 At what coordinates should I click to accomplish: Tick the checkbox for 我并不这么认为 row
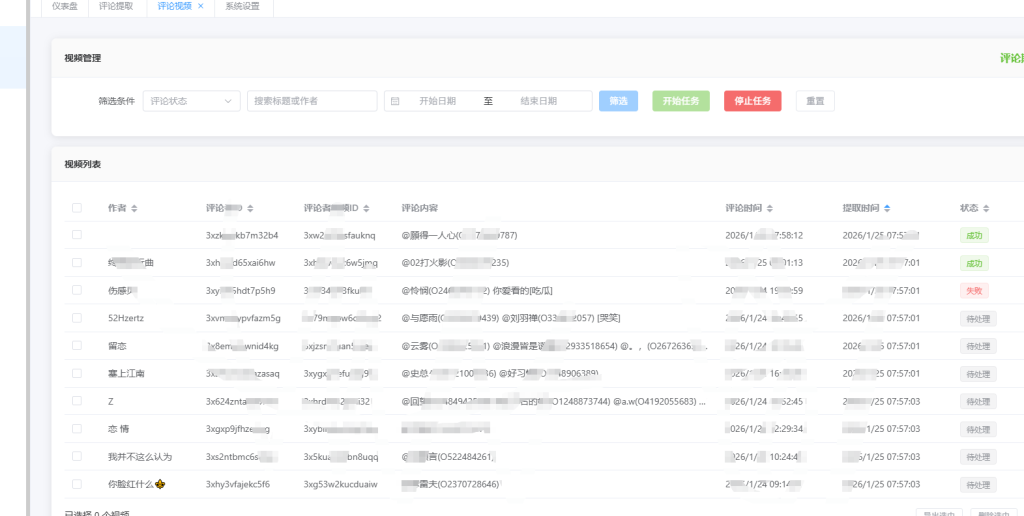tap(77, 456)
